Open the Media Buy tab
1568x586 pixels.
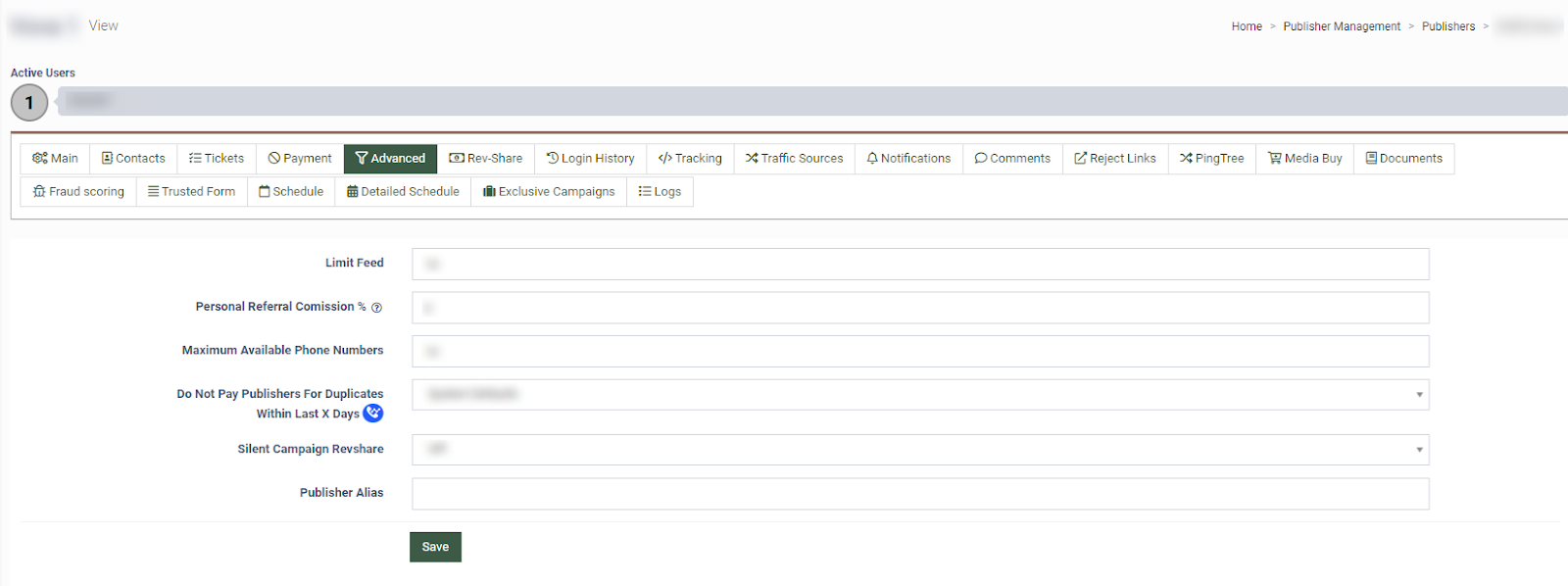coord(1304,159)
